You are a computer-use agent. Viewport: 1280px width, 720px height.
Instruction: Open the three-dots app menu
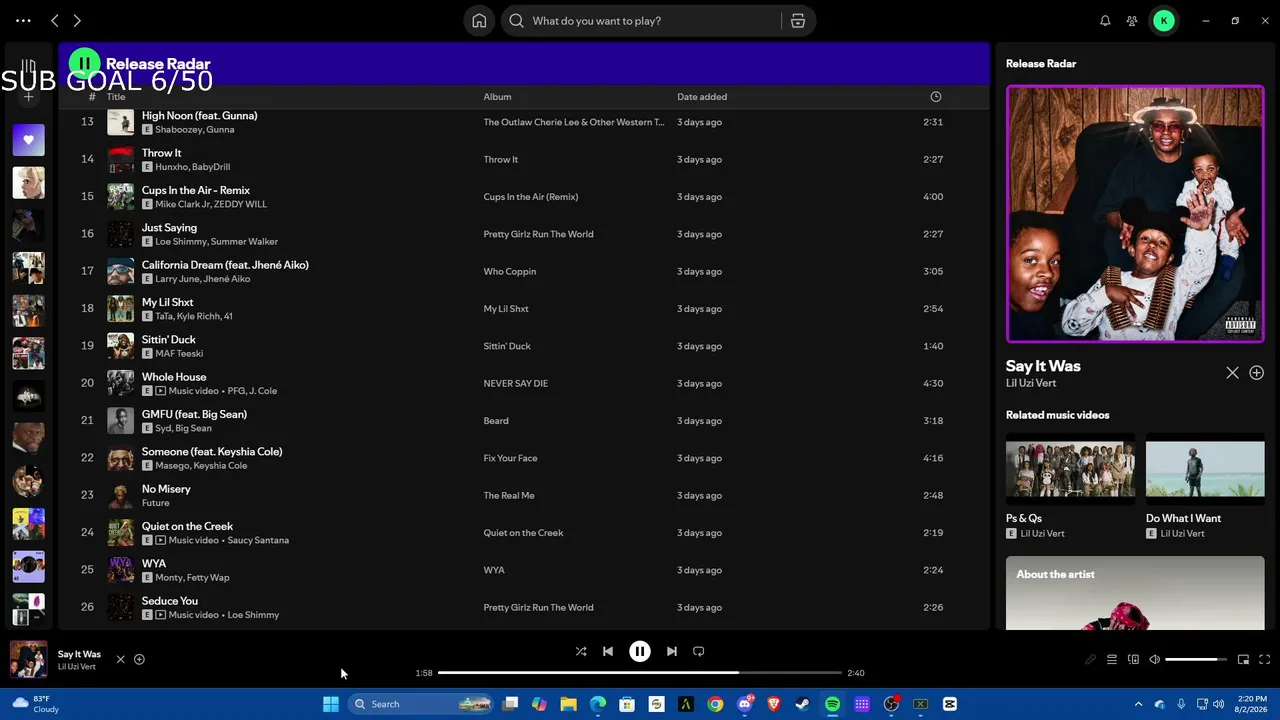pos(23,21)
